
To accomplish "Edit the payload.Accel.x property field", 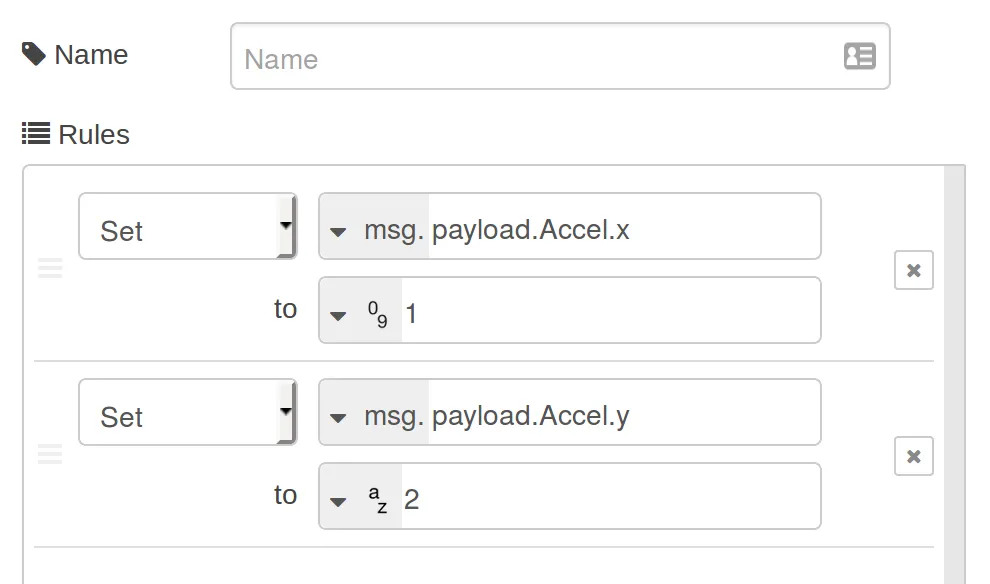I will point(620,229).
